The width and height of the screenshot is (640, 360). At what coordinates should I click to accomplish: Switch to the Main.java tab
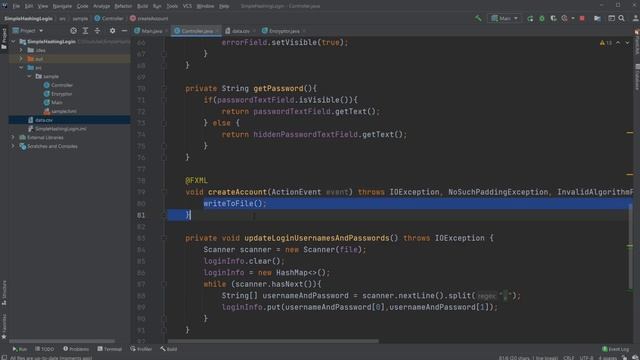pyautogui.click(x=149, y=31)
